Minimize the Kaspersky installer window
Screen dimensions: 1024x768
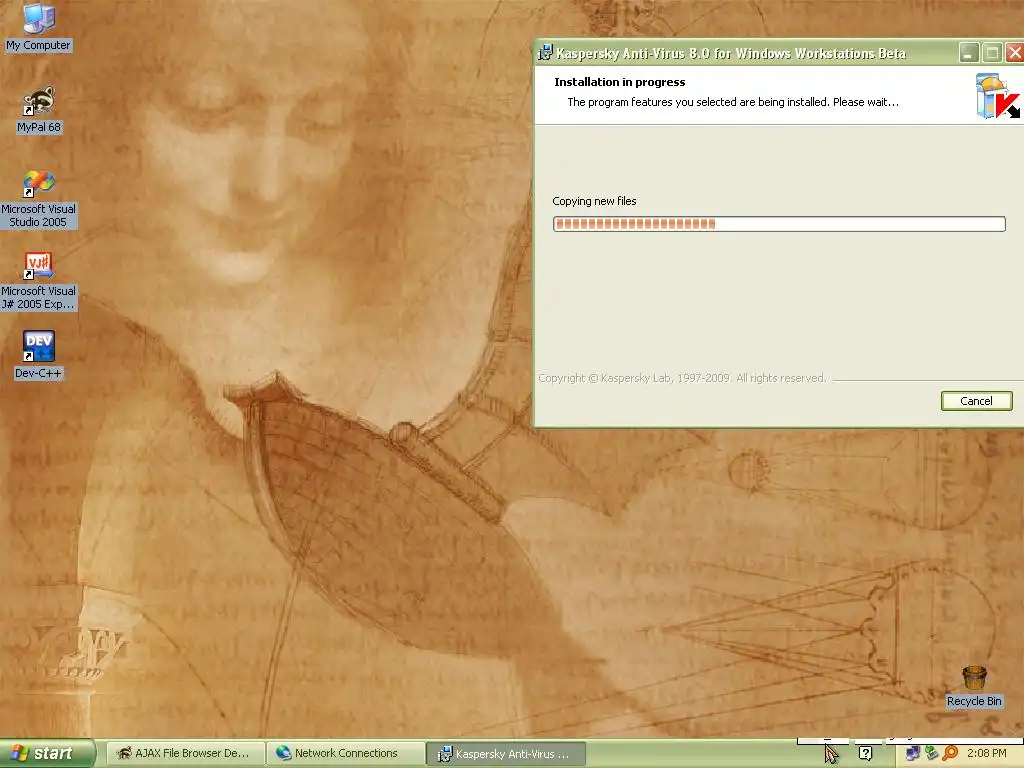(969, 53)
